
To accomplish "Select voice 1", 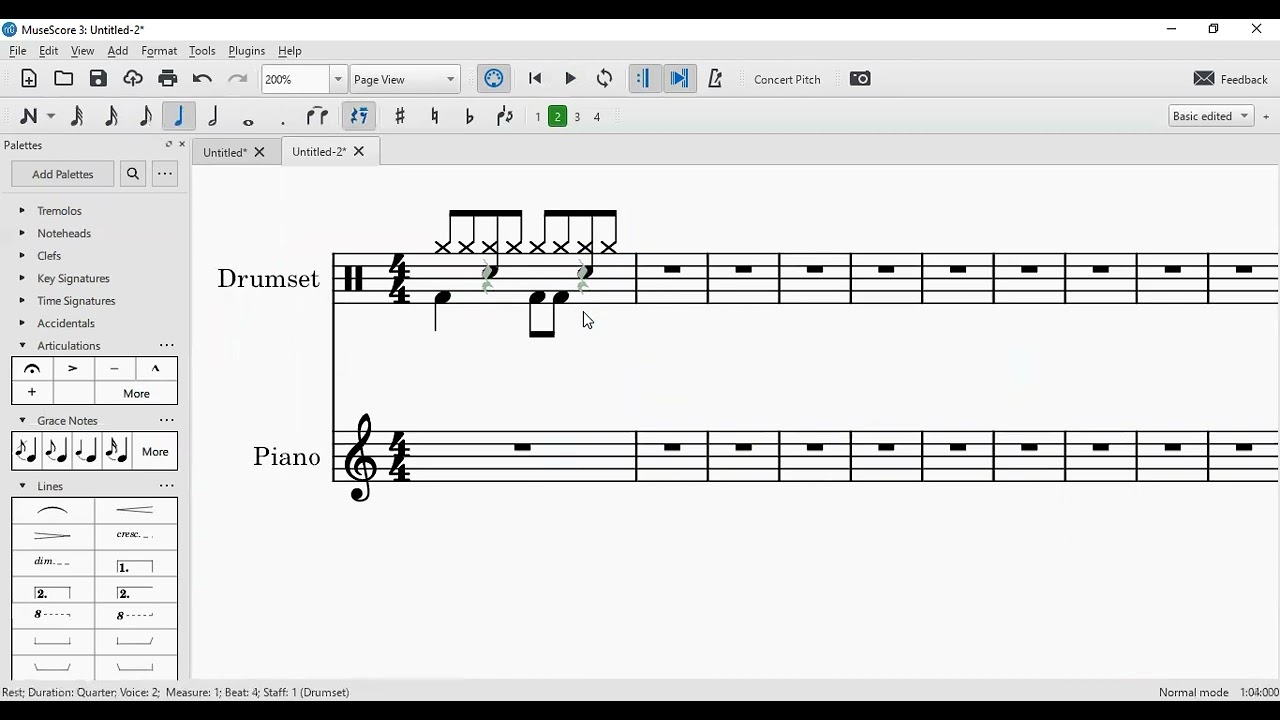I will (538, 117).
